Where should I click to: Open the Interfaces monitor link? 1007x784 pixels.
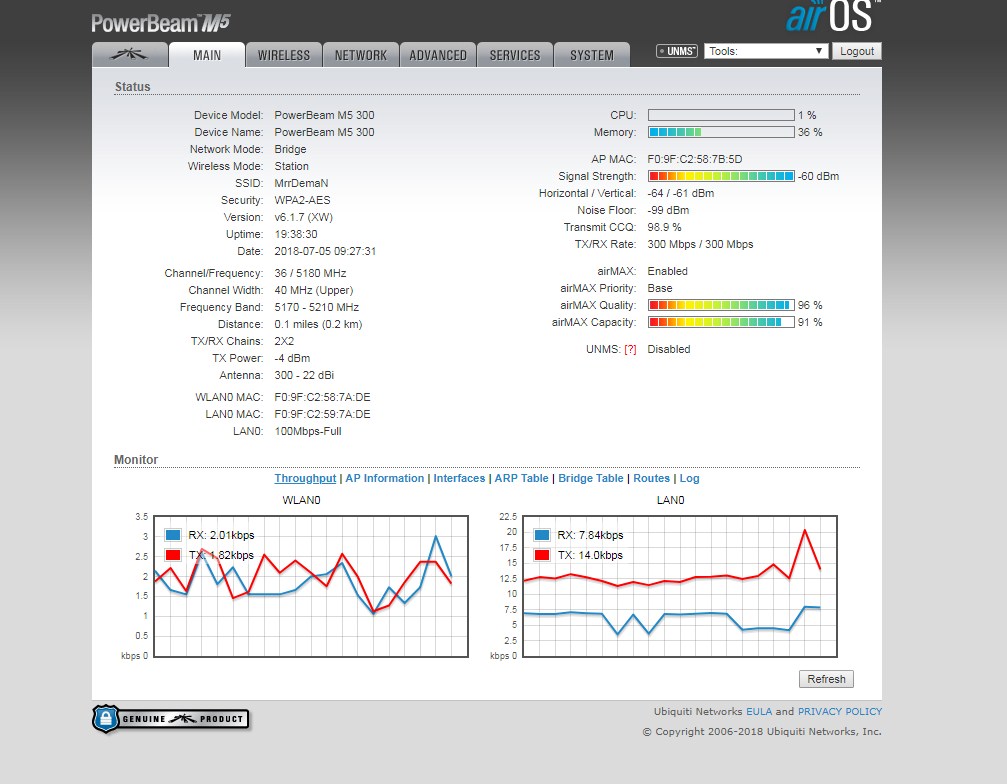pyautogui.click(x=459, y=478)
